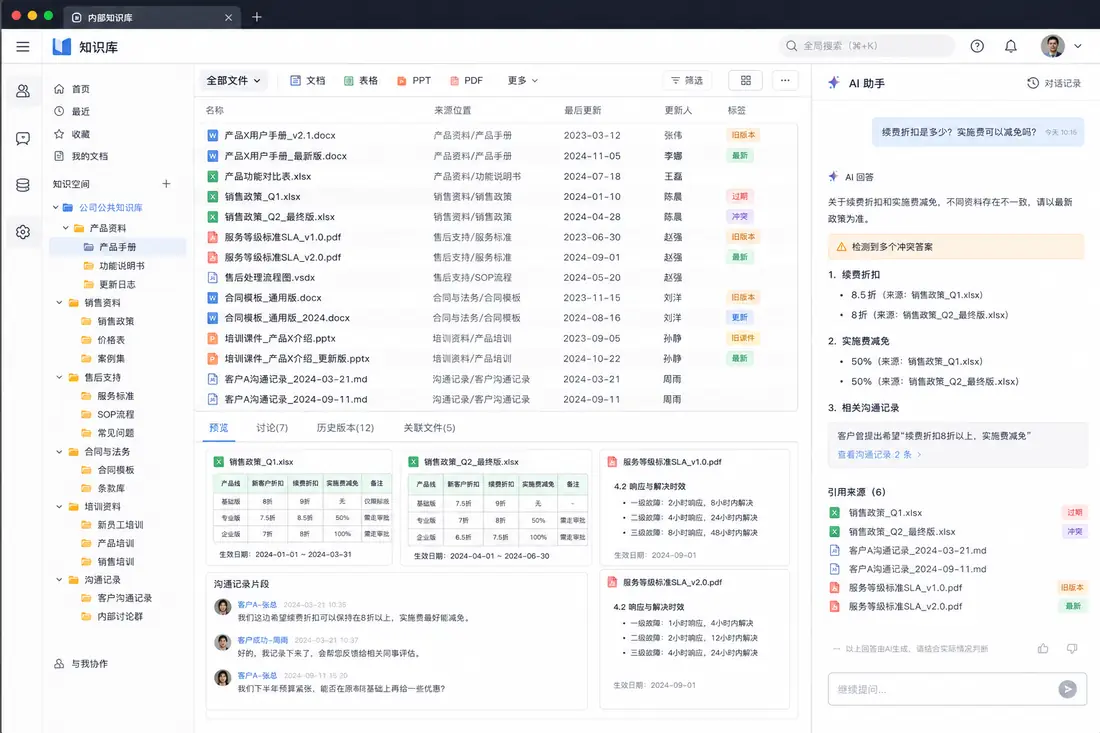Image resolution: width=1100 pixels, height=733 pixels.
Task: Collapse the 销售资料 folder chevron
Action: pos(59,303)
